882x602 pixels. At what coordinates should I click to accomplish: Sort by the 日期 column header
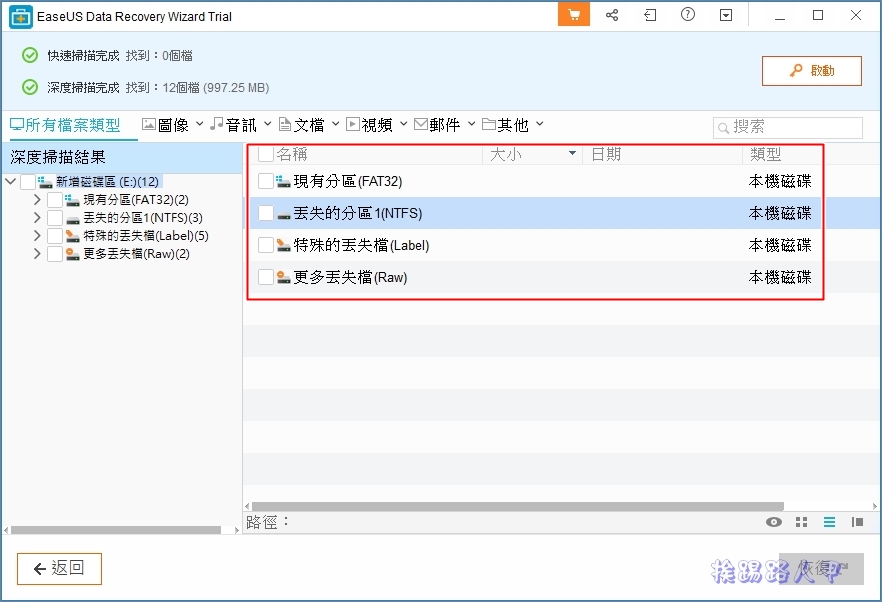tap(606, 154)
